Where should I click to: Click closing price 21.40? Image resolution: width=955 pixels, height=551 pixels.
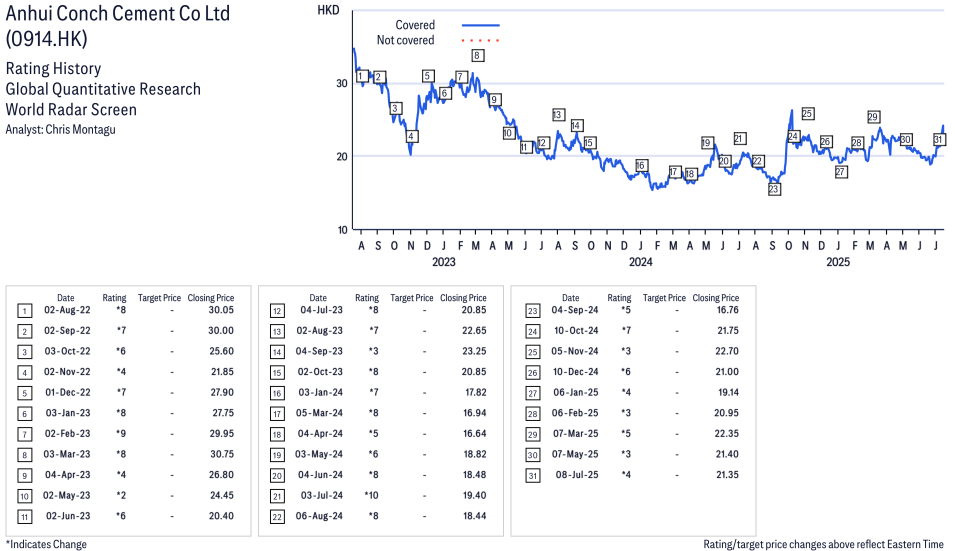tap(727, 455)
